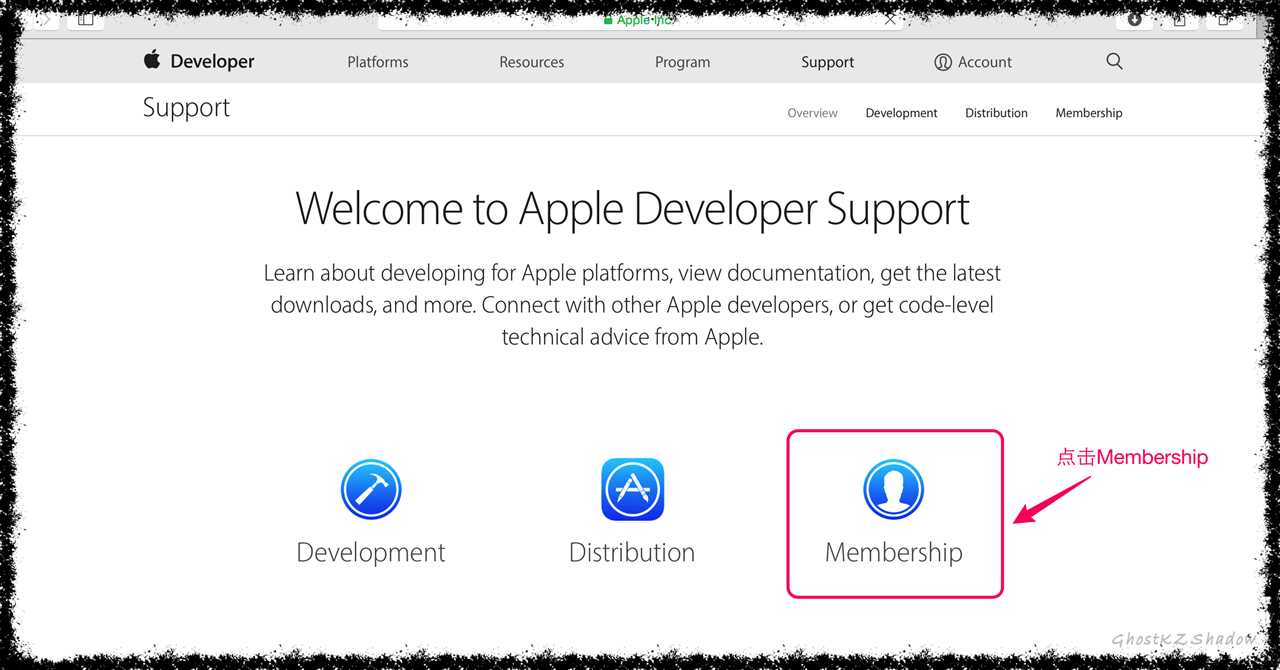The width and height of the screenshot is (1280, 670).
Task: Show Safari downloads
Action: click(1135, 18)
